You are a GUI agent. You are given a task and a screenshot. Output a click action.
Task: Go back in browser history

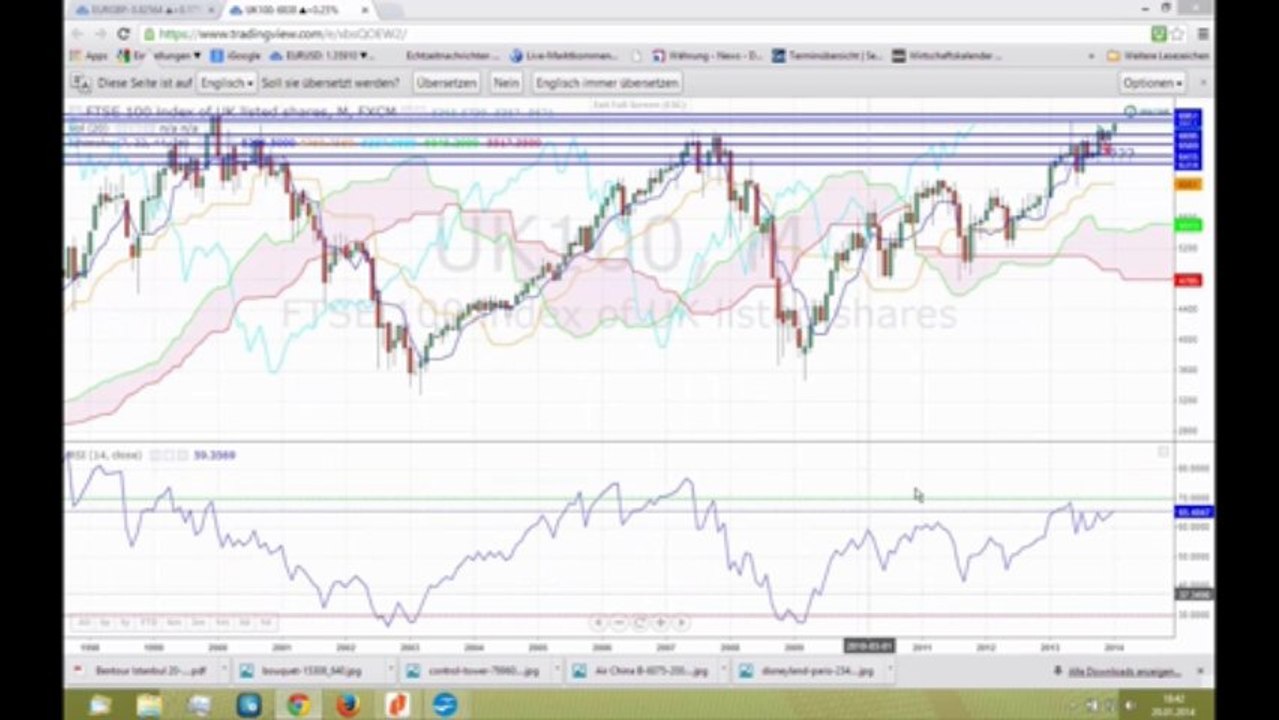(x=79, y=34)
